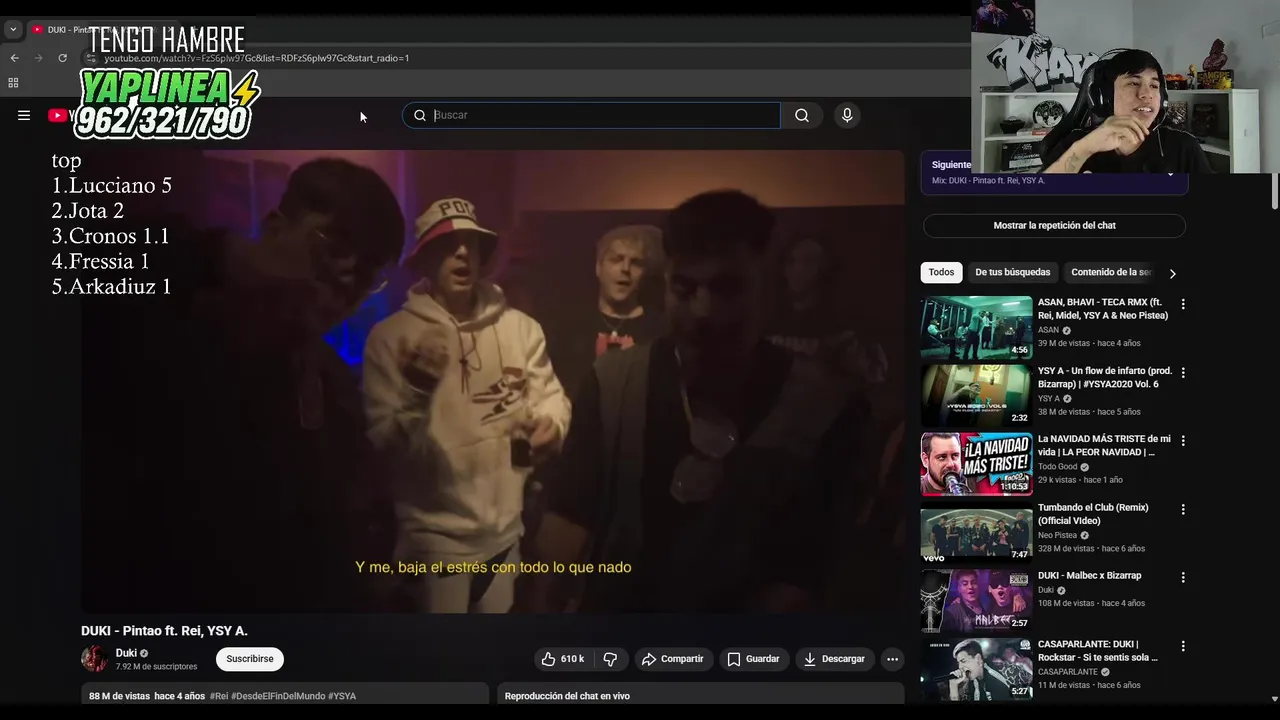Open CASAPARLANTE Rockstar thumbnail
Image resolution: width=1280 pixels, height=720 pixels.
(976, 669)
